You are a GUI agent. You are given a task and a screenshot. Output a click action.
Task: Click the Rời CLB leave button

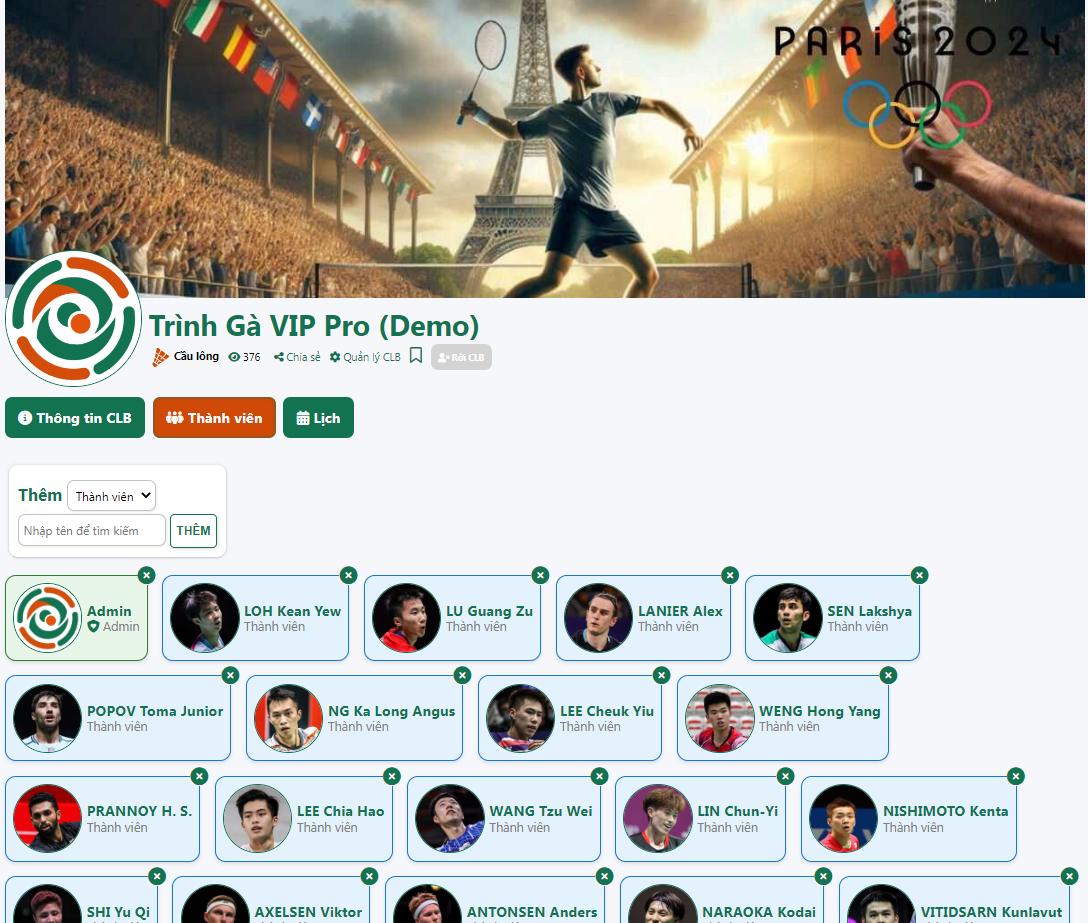click(x=461, y=357)
